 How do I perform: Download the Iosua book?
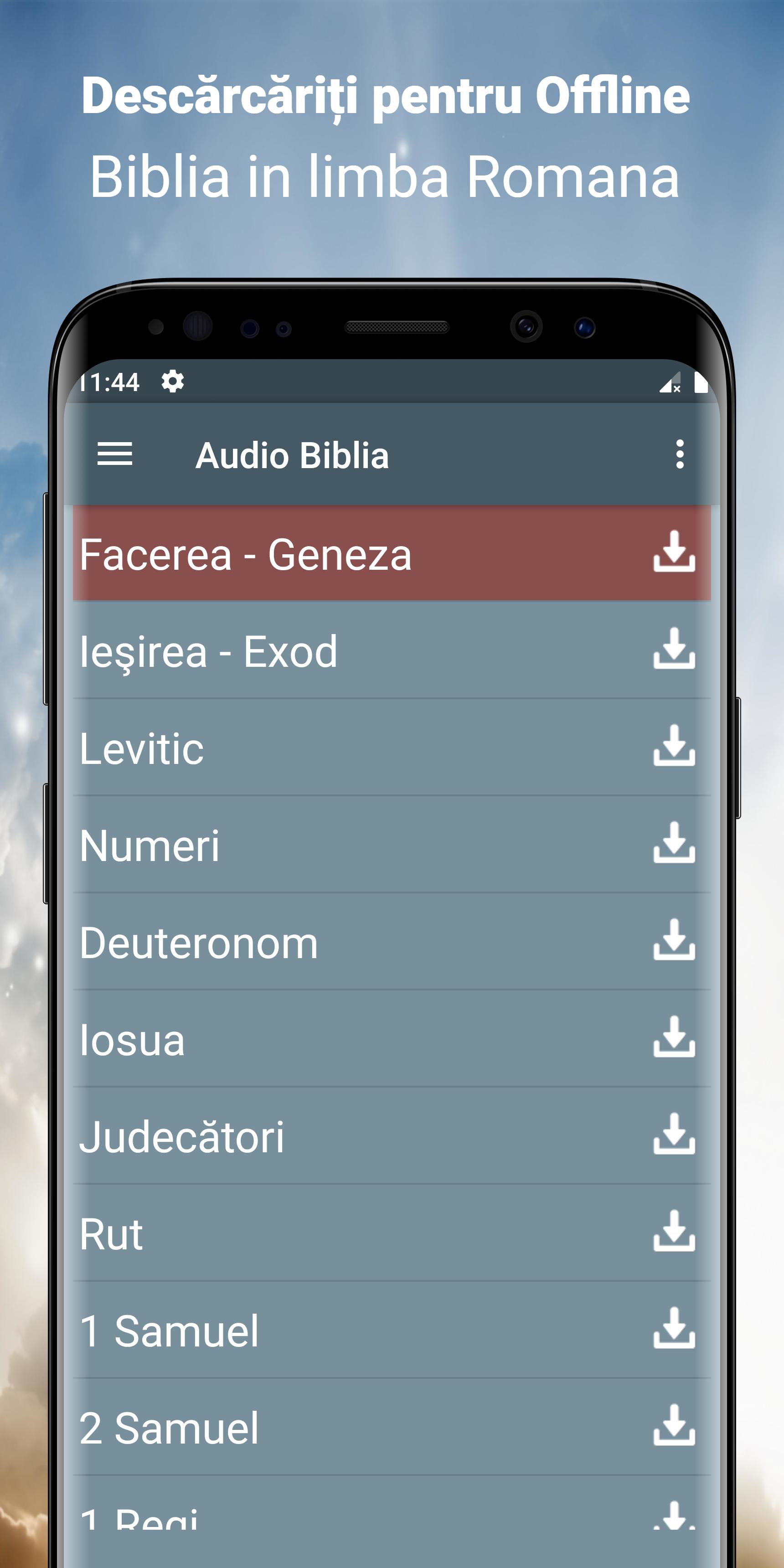674,1037
